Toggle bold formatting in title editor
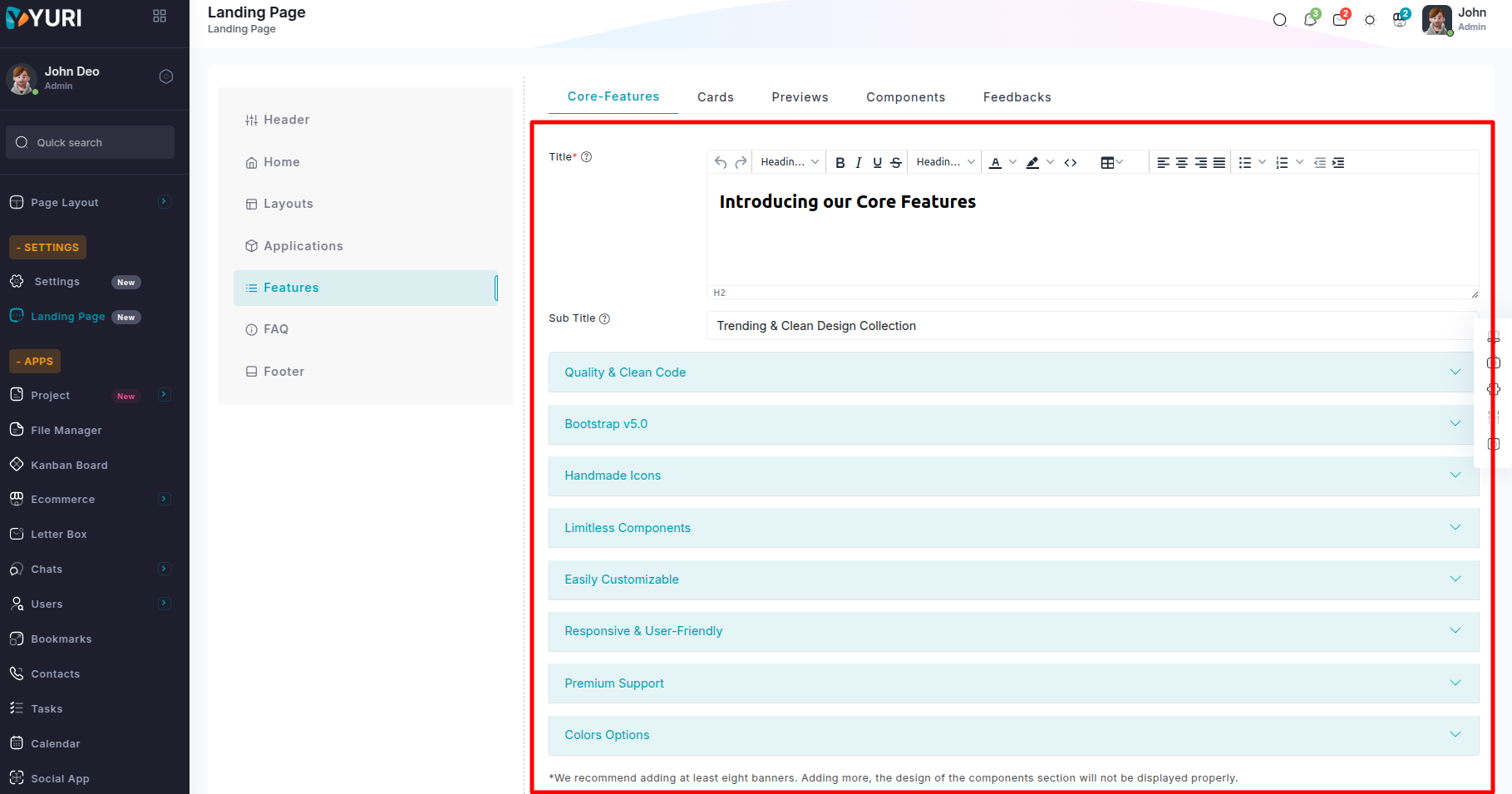Screen dimensions: 1512x794 click(840, 162)
